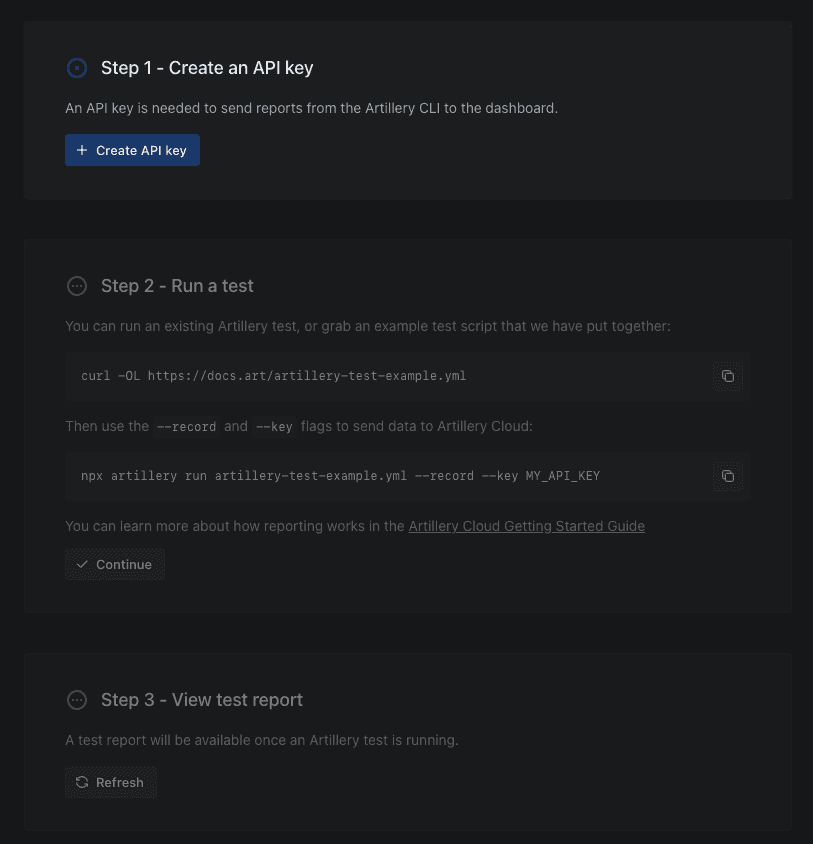Copy the curl example download command
This screenshot has height=844, width=813.
(728, 376)
